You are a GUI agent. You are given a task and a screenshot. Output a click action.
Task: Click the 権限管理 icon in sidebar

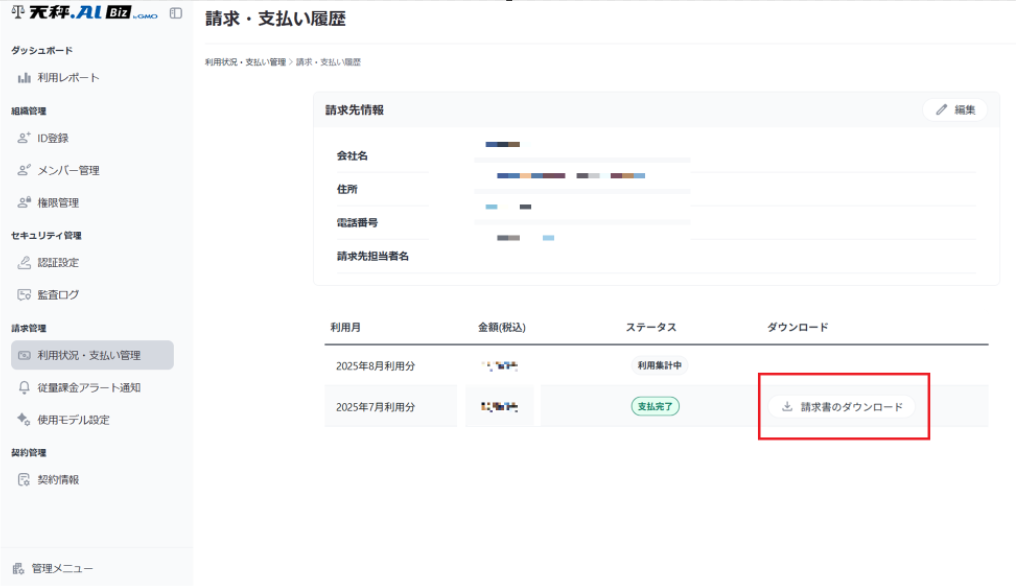[25, 203]
